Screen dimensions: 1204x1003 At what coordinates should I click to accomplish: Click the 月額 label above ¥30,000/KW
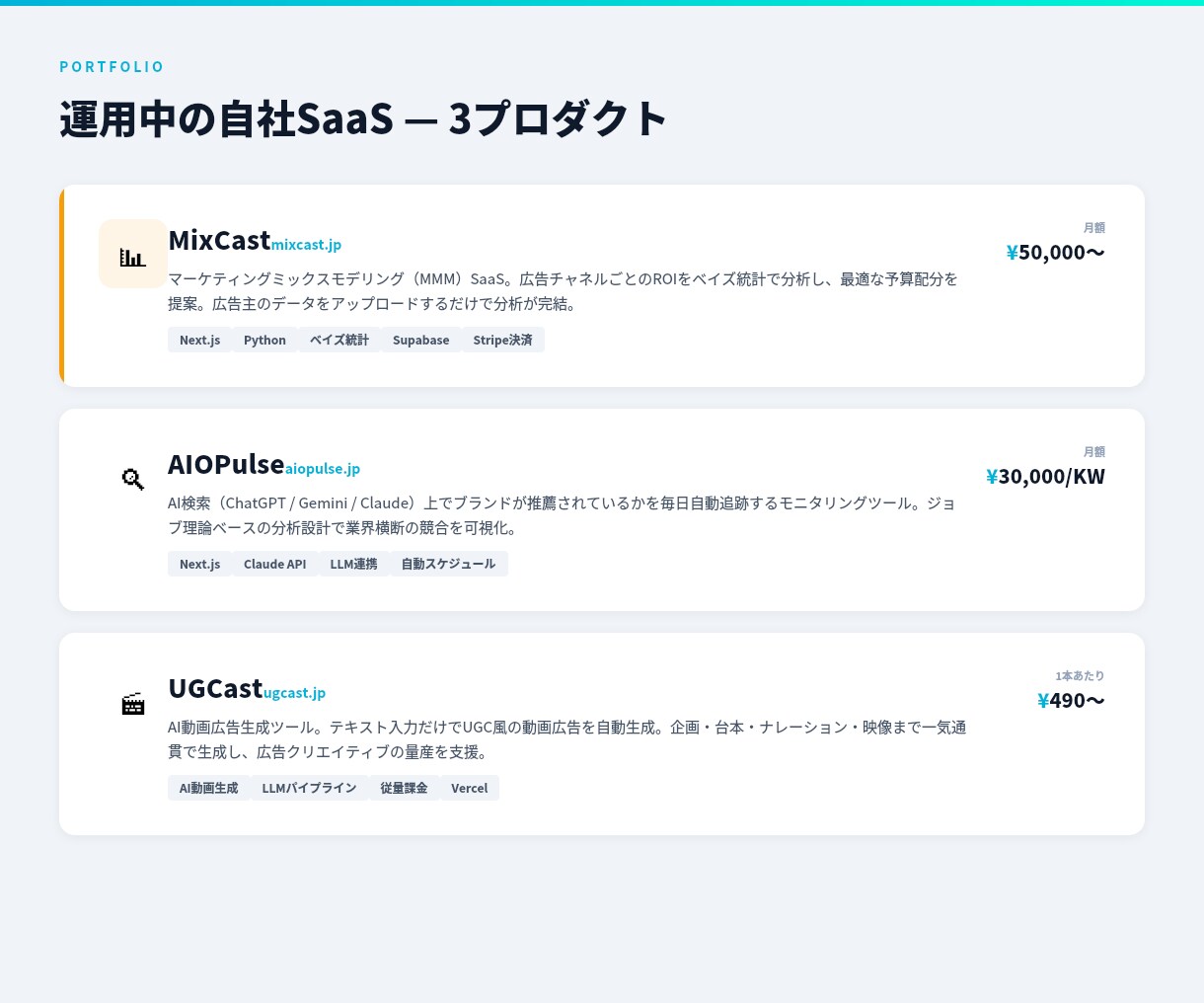(1094, 451)
